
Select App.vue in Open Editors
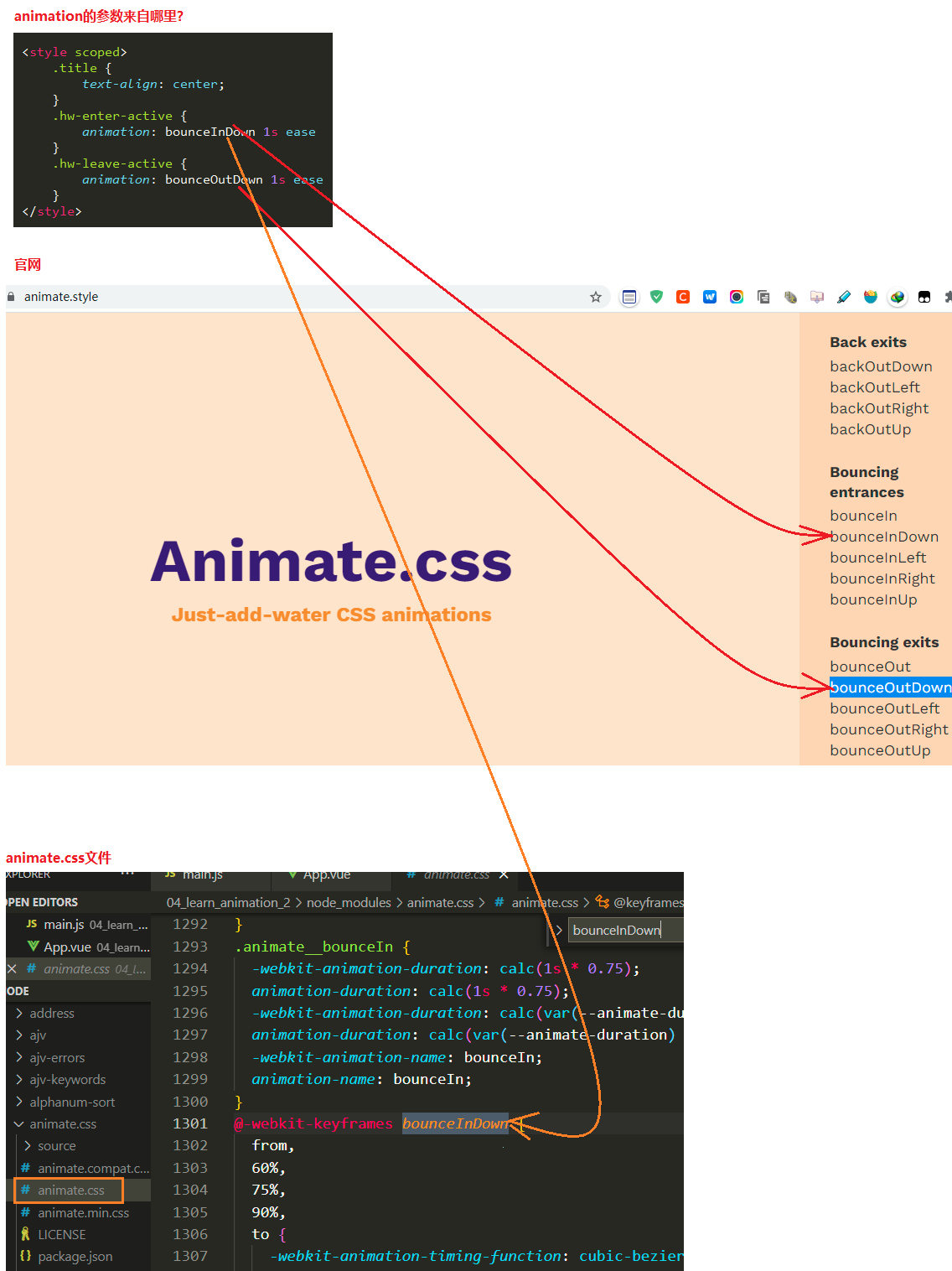pos(79,947)
